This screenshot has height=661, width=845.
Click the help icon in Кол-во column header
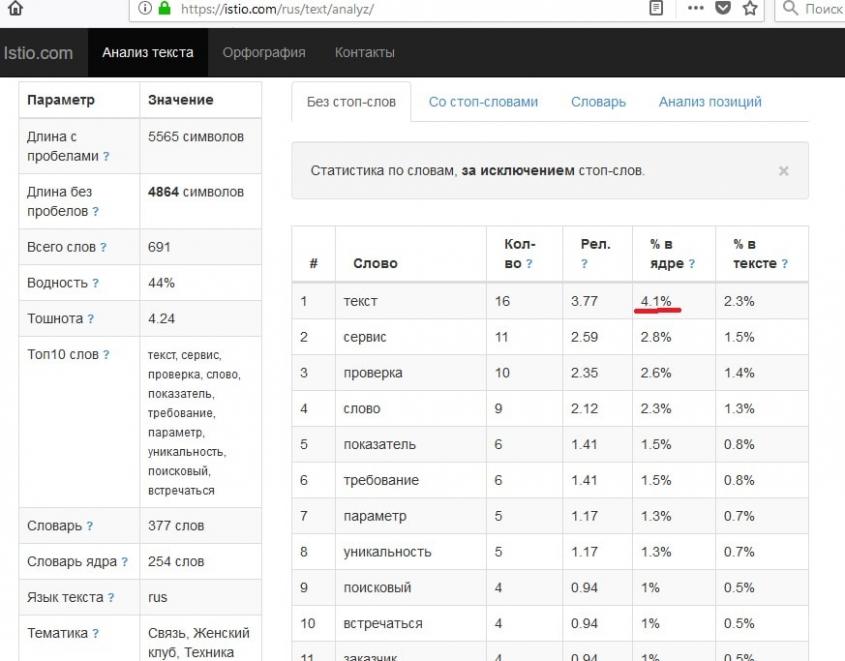529,264
